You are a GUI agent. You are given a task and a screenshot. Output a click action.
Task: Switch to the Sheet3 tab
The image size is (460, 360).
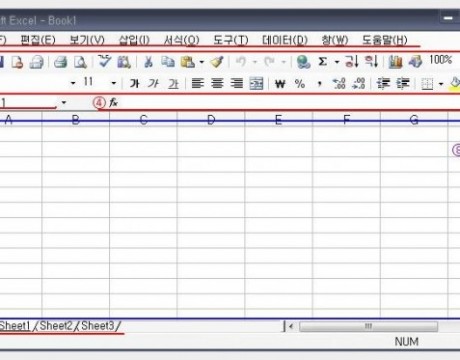(97, 326)
